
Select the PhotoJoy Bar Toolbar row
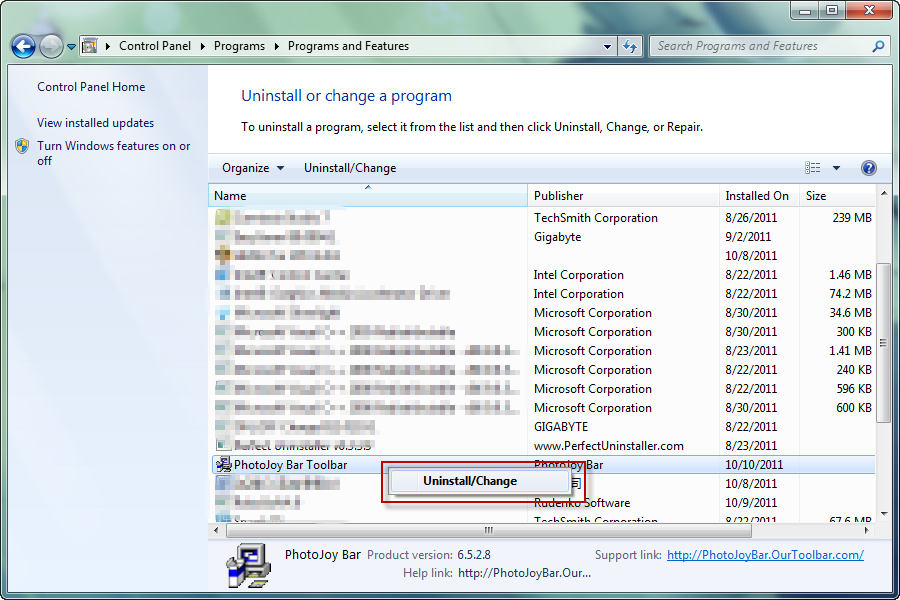pyautogui.click(x=542, y=464)
